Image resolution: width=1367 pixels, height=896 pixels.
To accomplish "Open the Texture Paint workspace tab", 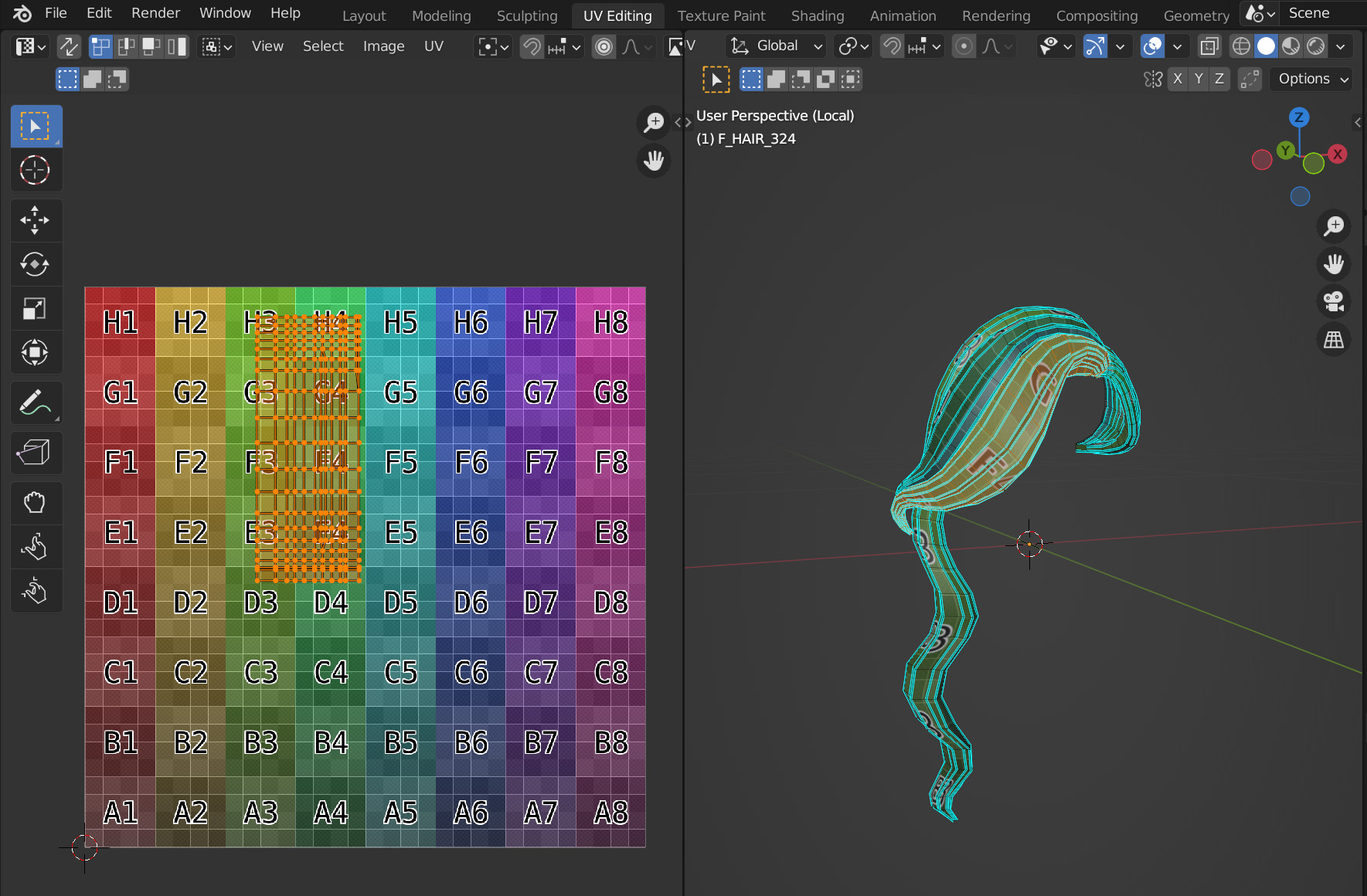I will (721, 15).
